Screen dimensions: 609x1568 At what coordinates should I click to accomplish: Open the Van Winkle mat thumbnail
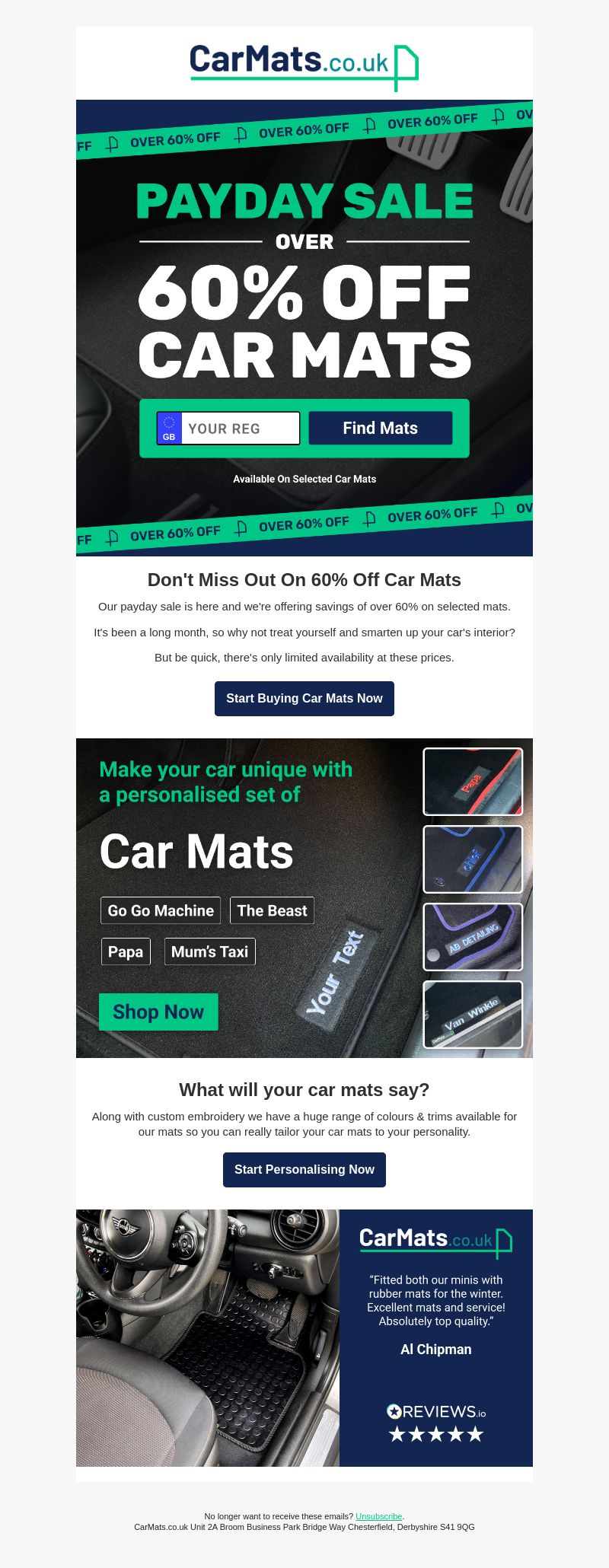(x=473, y=1015)
